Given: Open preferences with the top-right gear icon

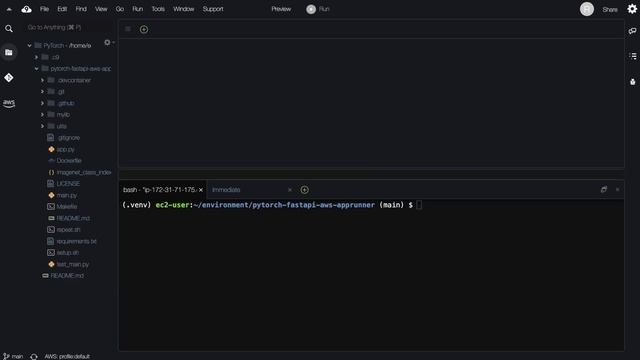Looking at the screenshot, I should pos(632,9).
